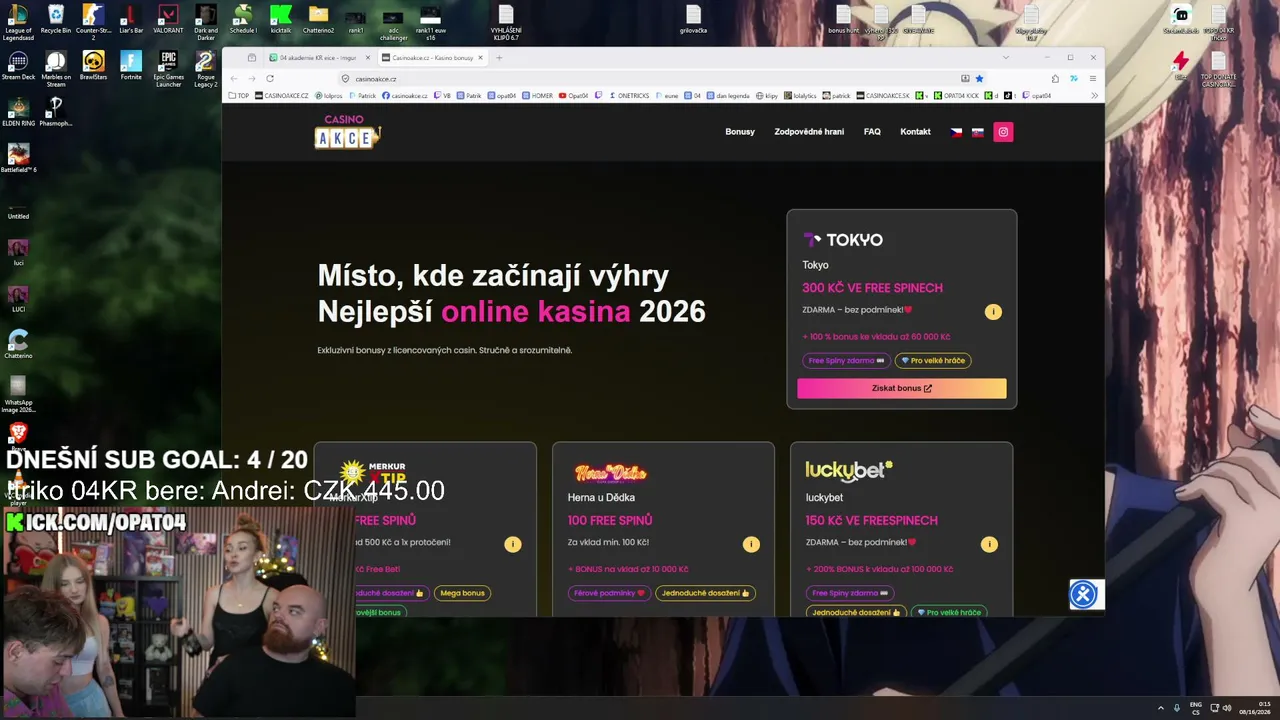The width and height of the screenshot is (1280, 720).
Task: Open the FAQ navigation item
Action: [872, 132]
